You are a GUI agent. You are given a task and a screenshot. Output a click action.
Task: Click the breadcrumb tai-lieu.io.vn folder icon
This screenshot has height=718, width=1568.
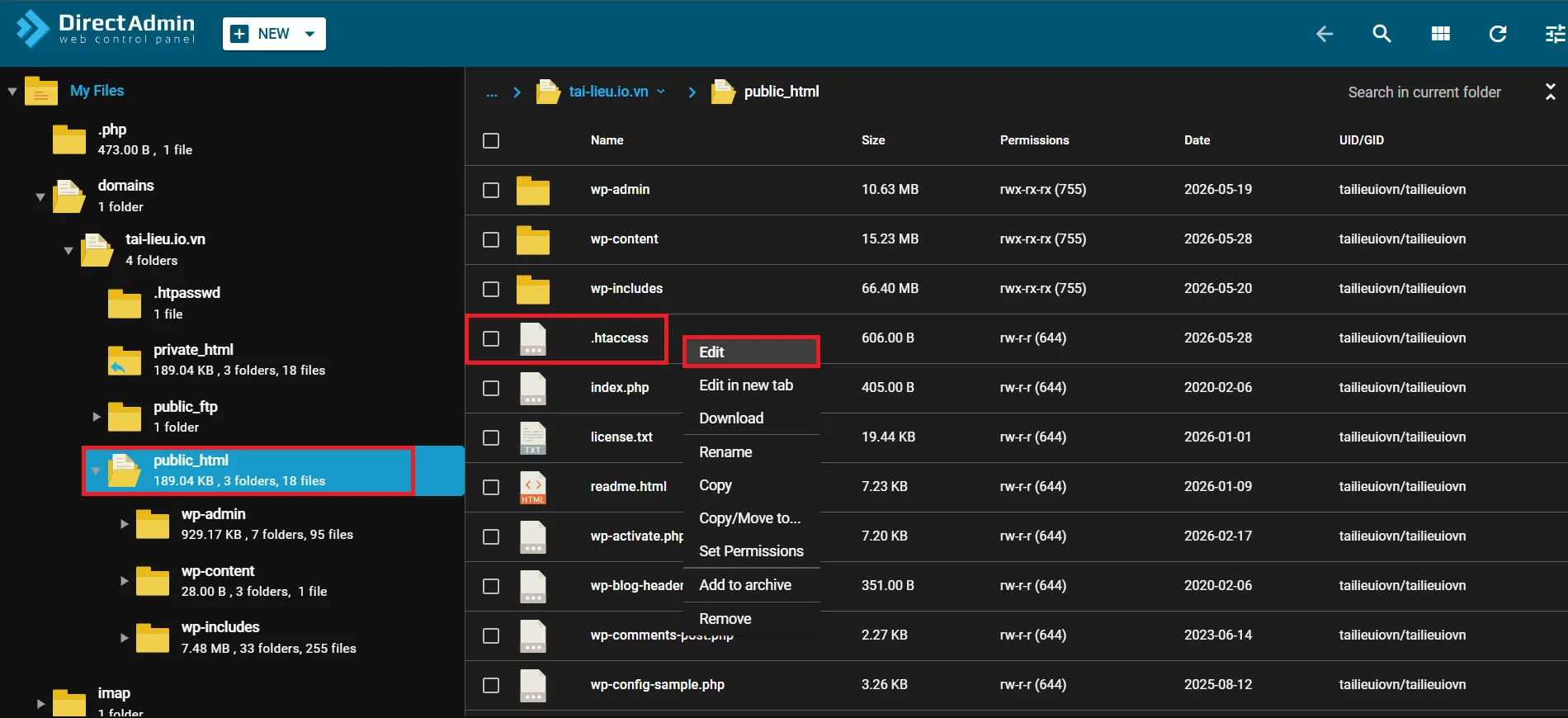coord(548,92)
